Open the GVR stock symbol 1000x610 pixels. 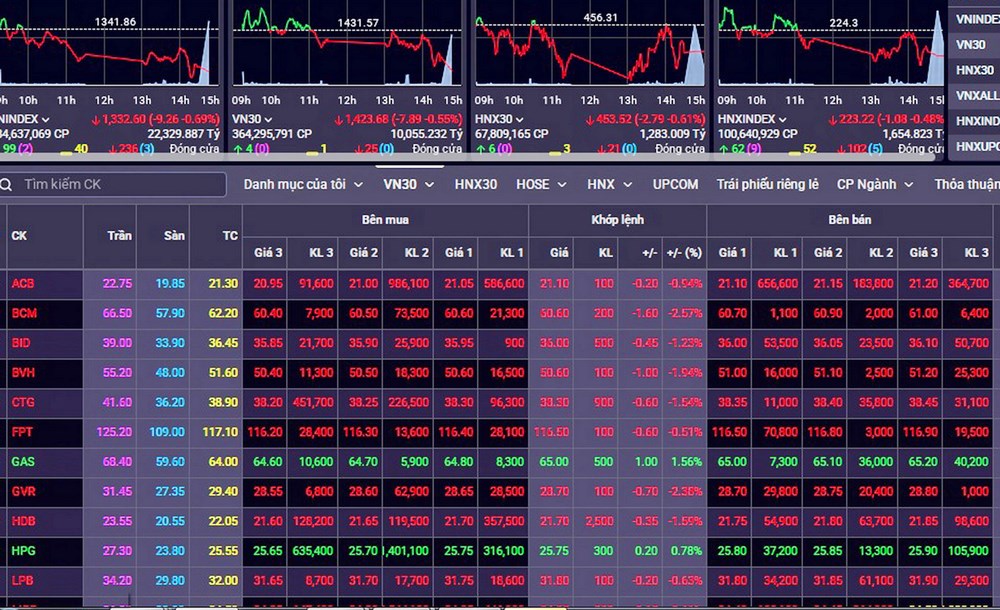(x=23, y=492)
